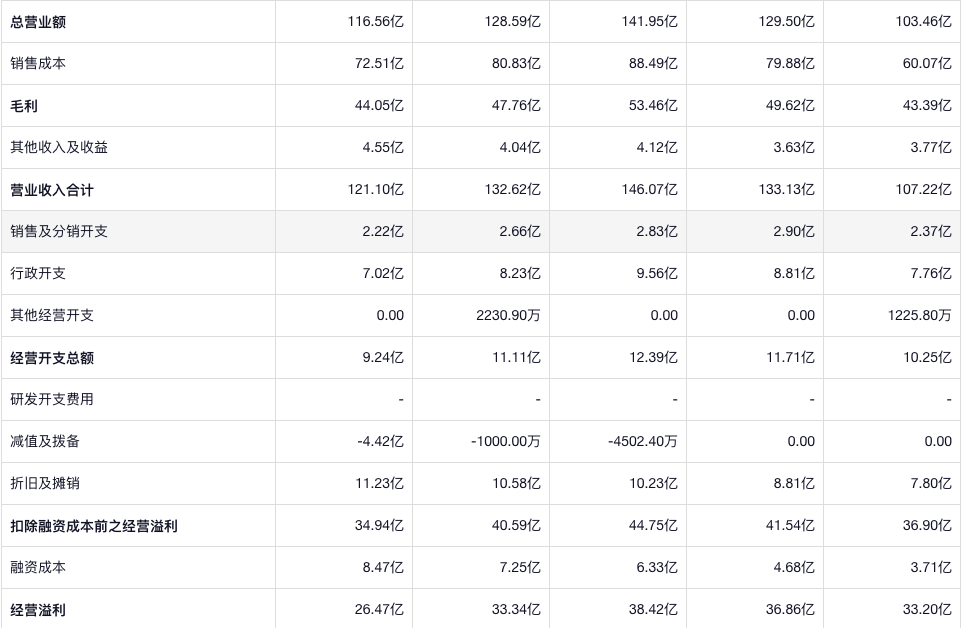Select the 2230.90万 other operating expense cell
The image size is (963, 628).
(x=507, y=315)
